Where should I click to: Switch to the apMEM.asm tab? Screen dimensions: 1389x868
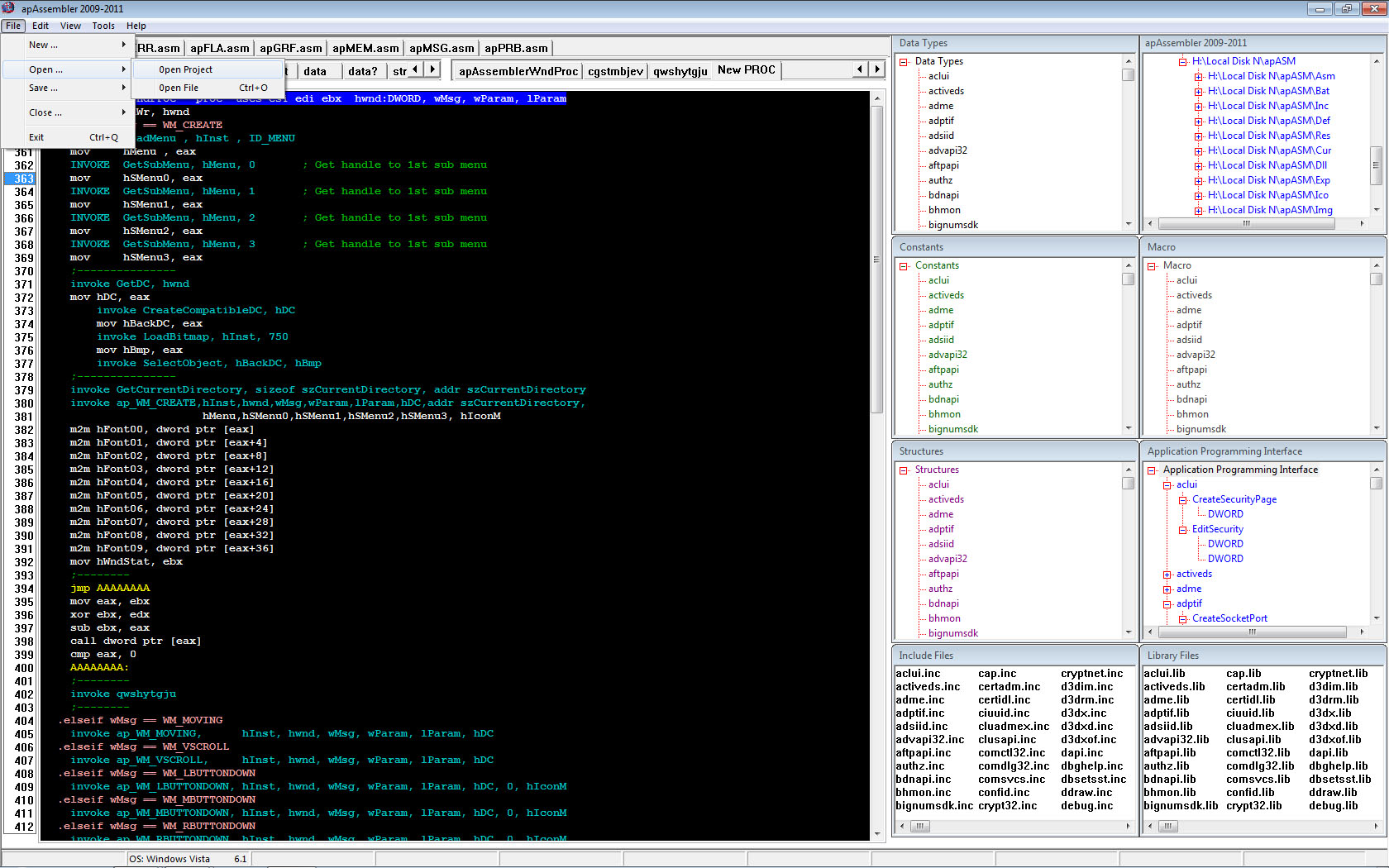click(x=365, y=48)
